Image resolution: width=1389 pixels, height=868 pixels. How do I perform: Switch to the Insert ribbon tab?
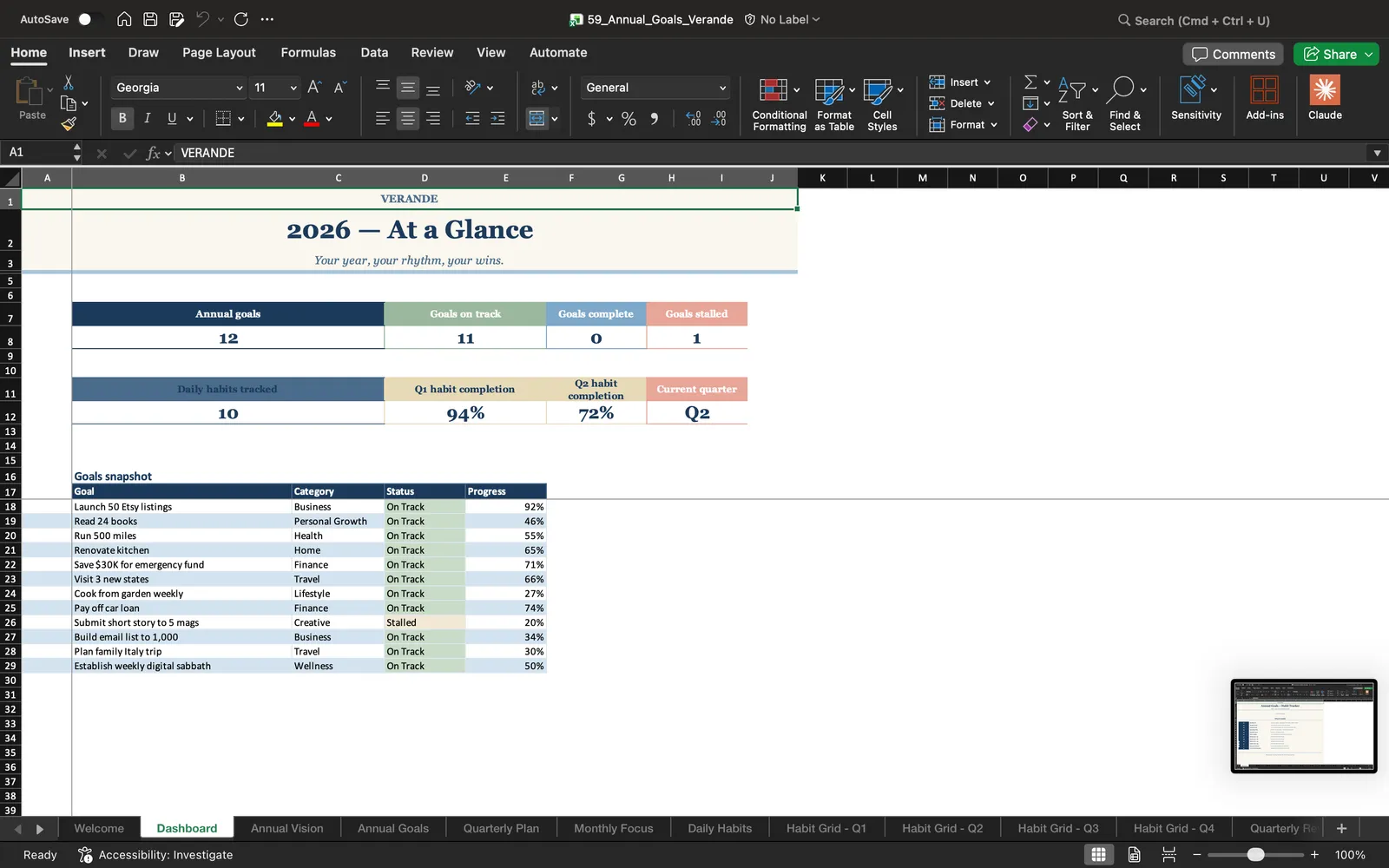(x=87, y=52)
